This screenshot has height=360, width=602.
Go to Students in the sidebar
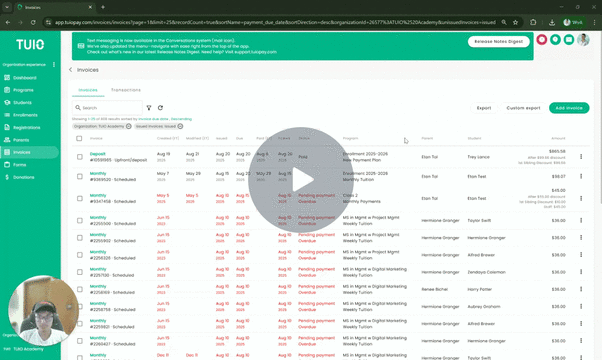(22, 102)
